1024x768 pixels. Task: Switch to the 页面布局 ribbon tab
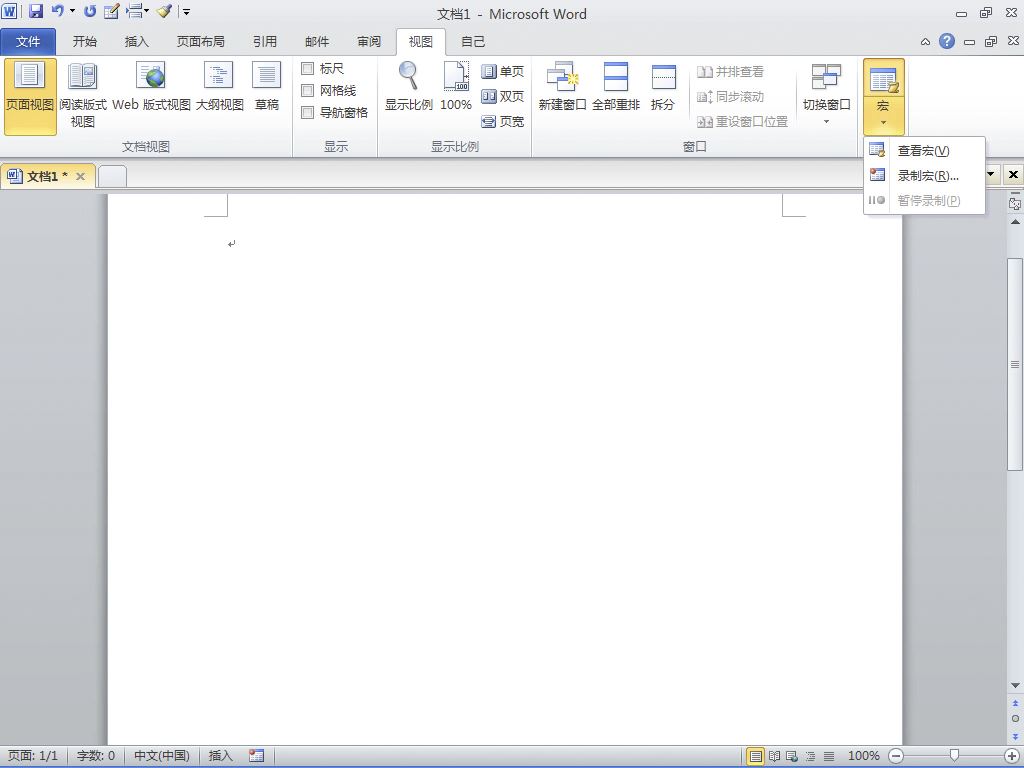pyautogui.click(x=200, y=42)
